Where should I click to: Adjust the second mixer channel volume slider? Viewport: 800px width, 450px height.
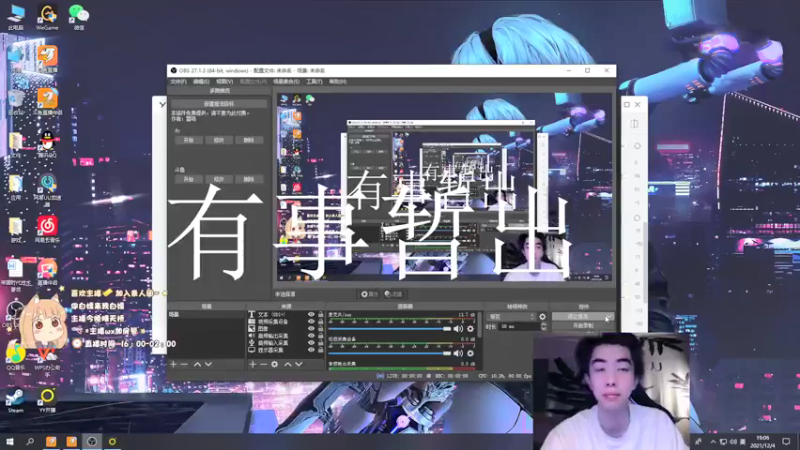390,353
